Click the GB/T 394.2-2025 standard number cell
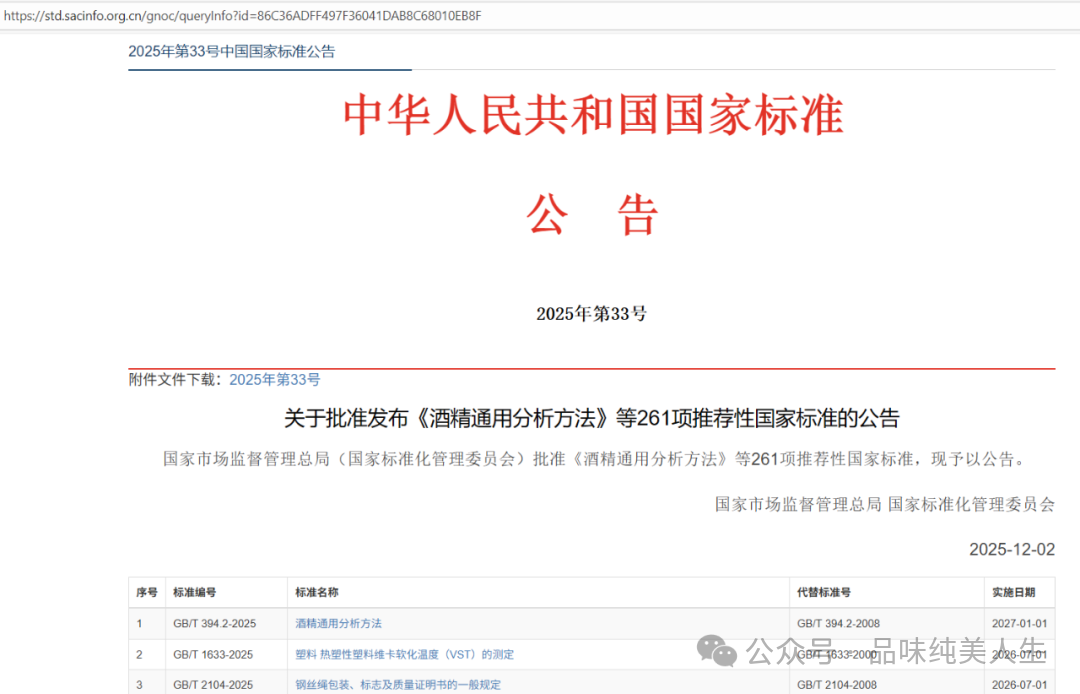 pos(214,624)
